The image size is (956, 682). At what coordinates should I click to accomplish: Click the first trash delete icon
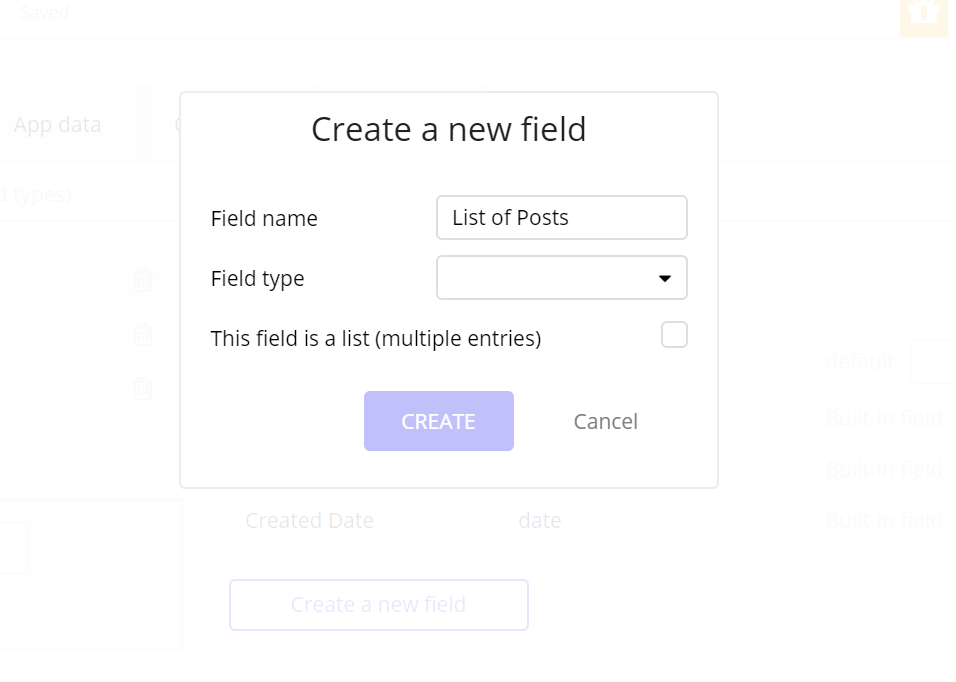[x=143, y=280]
